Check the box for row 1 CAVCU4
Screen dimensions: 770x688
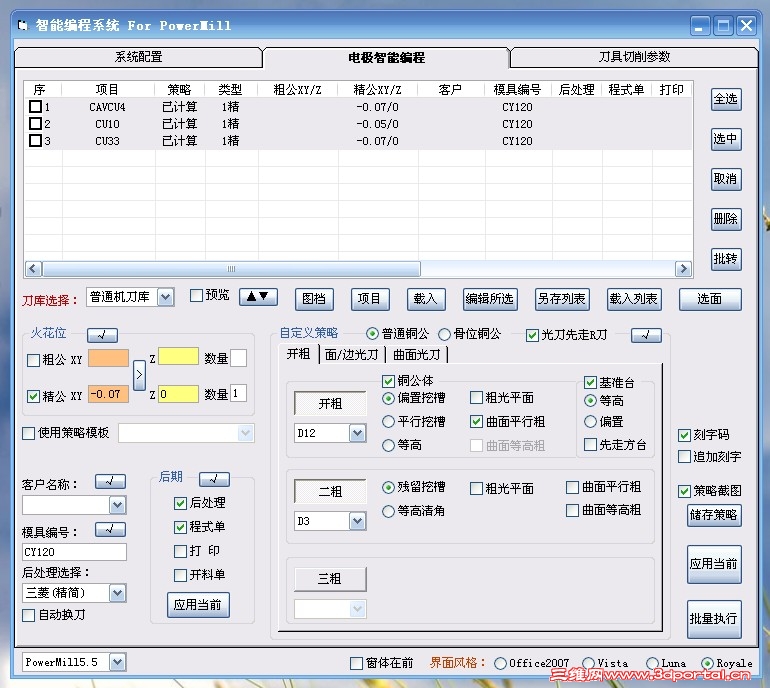tap(35, 107)
